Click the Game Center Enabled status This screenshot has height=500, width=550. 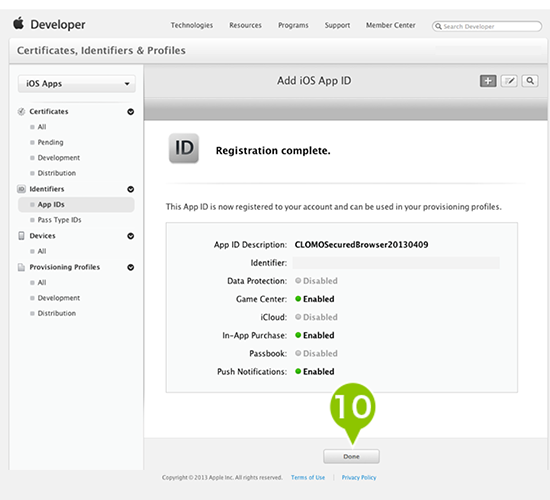(315, 299)
